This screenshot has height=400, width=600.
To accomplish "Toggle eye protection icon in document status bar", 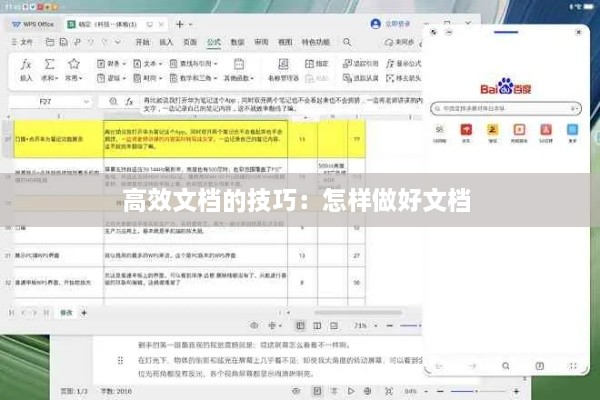I will (296, 391).
